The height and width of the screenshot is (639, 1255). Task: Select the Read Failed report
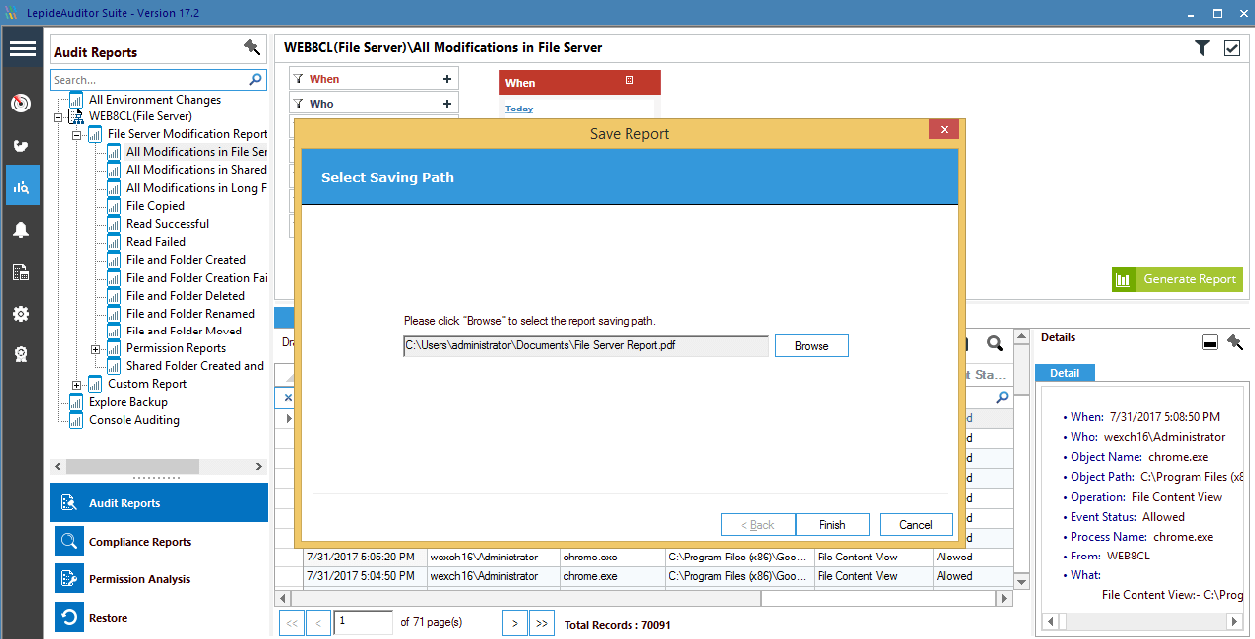point(156,242)
